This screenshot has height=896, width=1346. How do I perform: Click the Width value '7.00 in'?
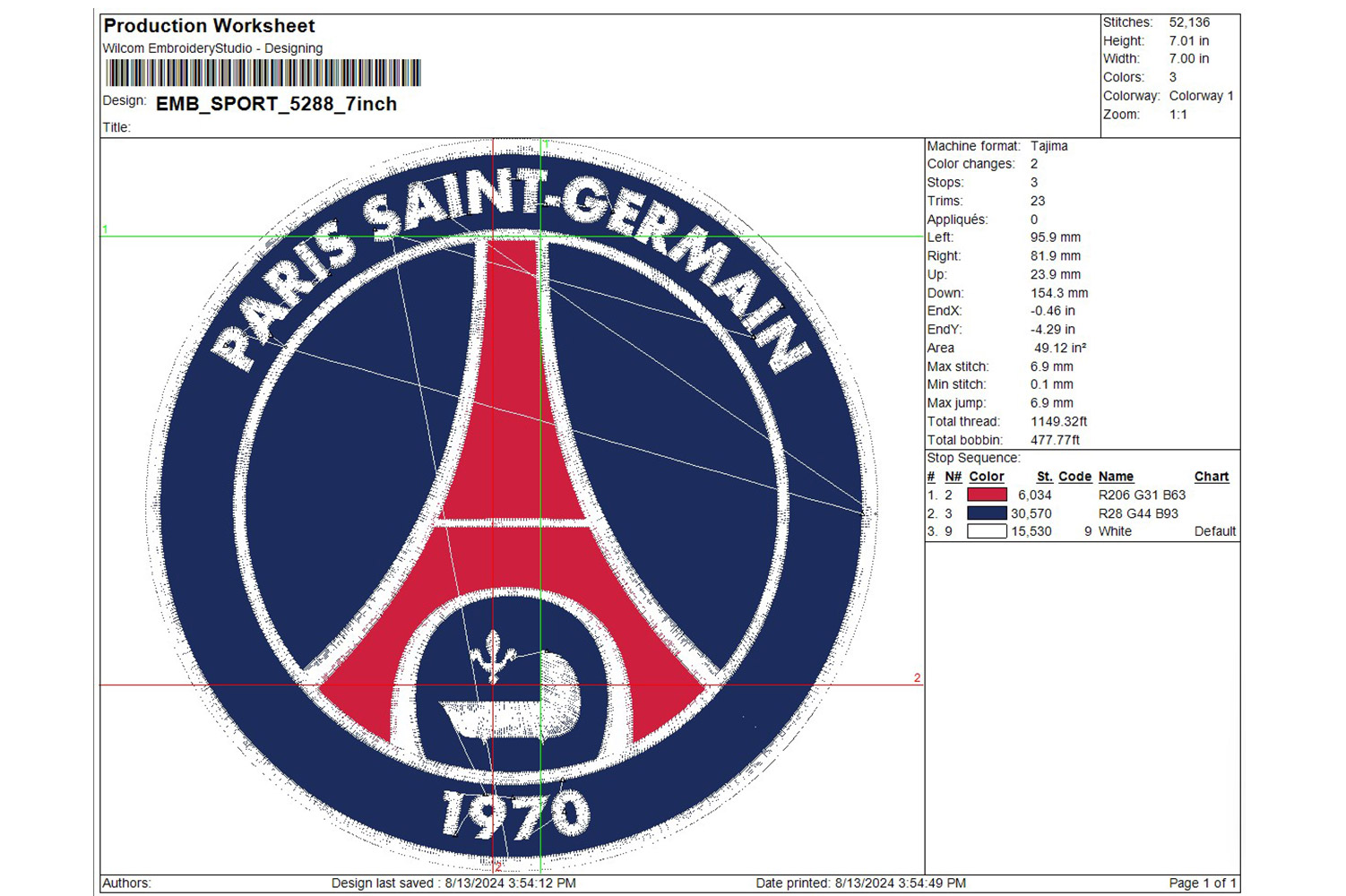point(1189,59)
